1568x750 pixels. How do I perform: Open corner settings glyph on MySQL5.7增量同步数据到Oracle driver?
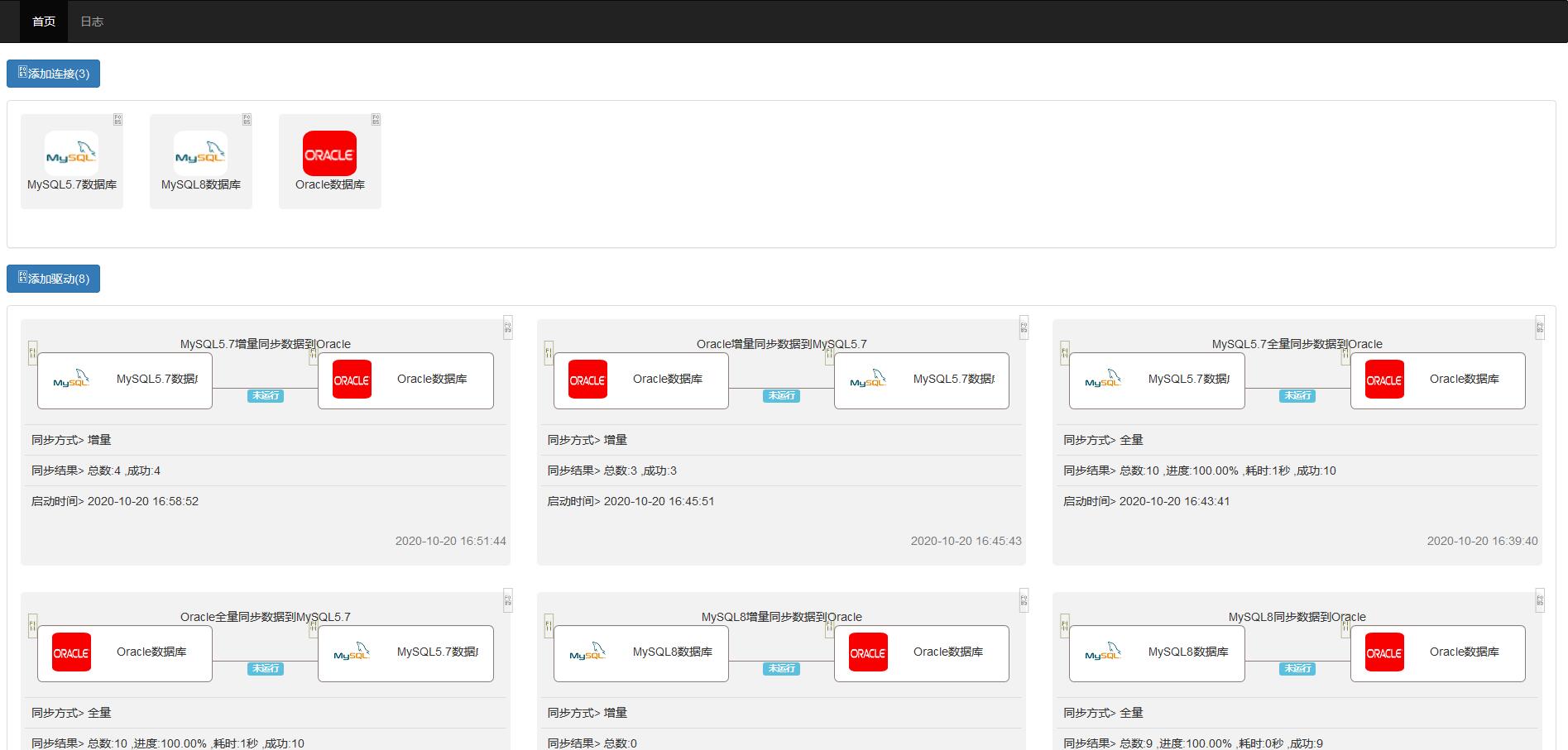point(508,327)
